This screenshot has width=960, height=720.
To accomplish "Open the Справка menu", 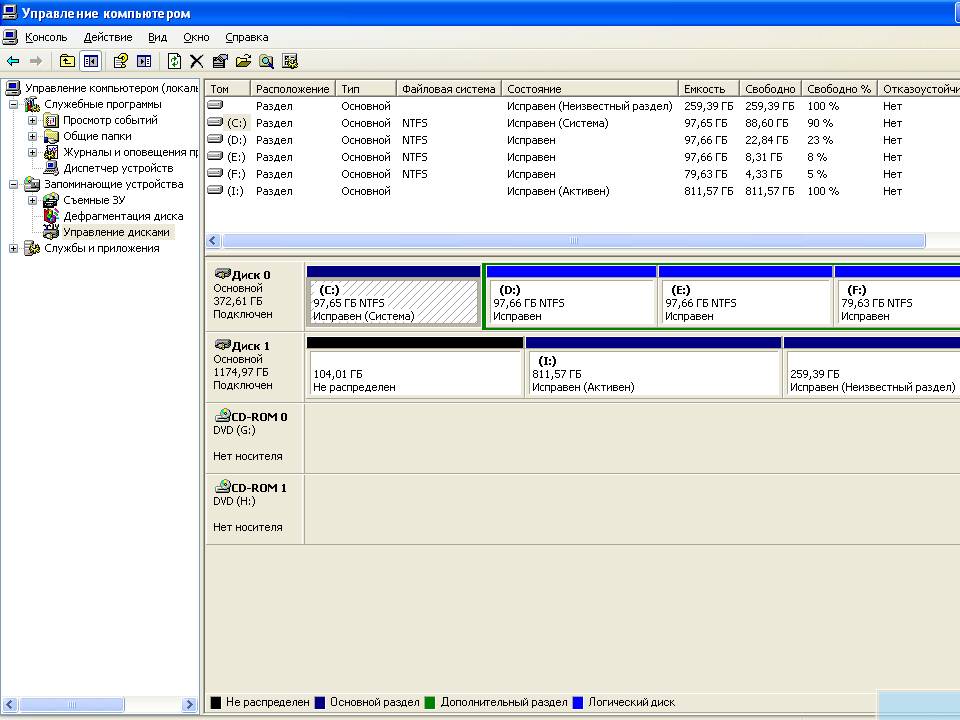I will (x=246, y=37).
